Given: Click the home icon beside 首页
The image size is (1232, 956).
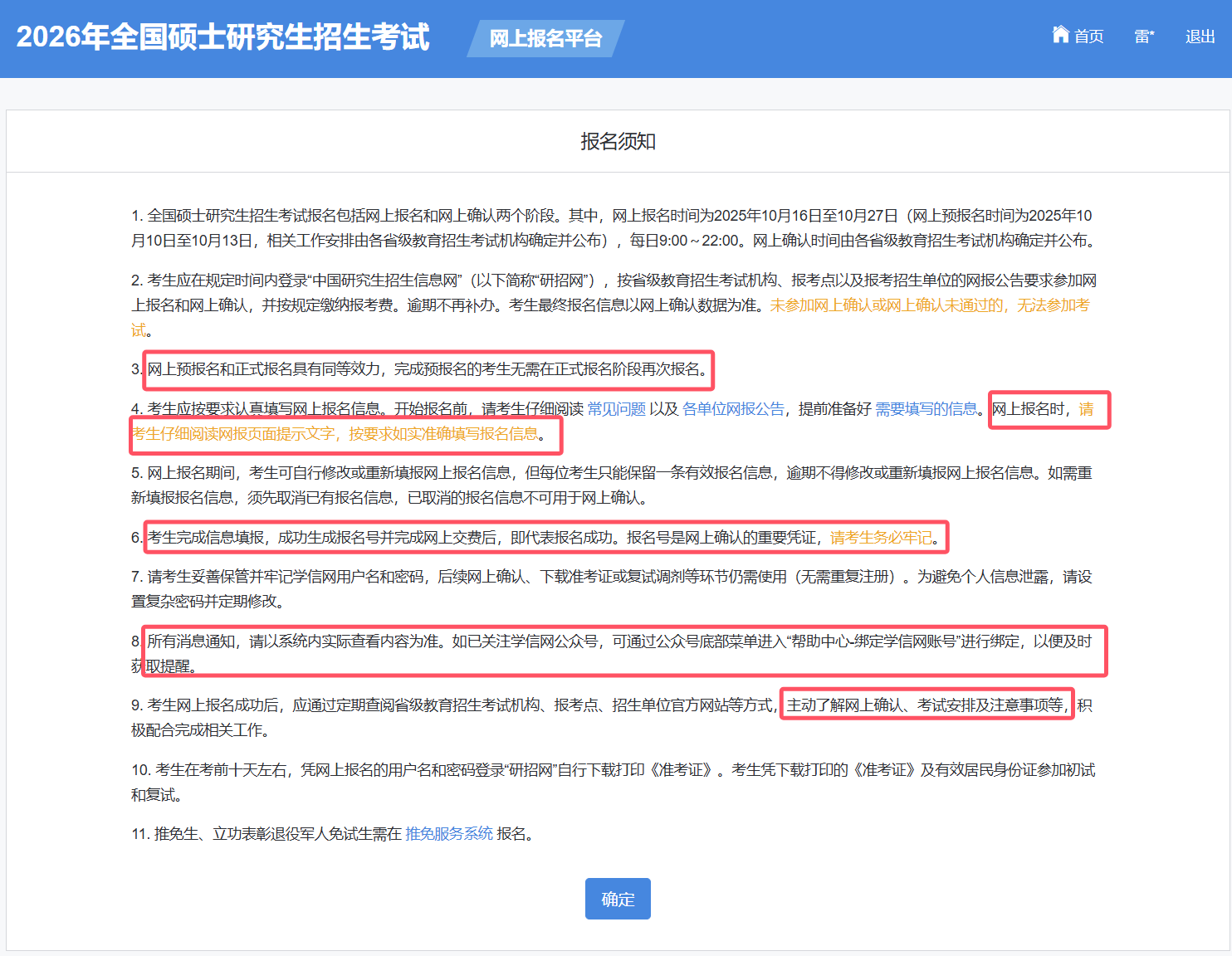Looking at the screenshot, I should click(1060, 35).
